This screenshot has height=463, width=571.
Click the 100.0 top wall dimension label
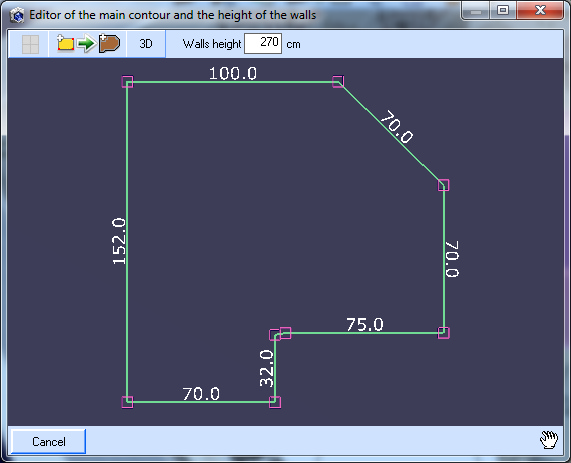233,74
